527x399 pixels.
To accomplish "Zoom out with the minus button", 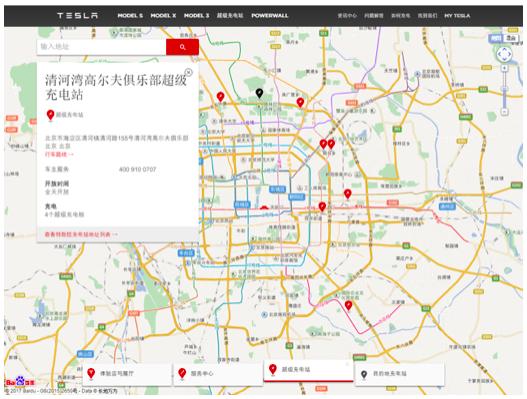I will coord(504,112).
